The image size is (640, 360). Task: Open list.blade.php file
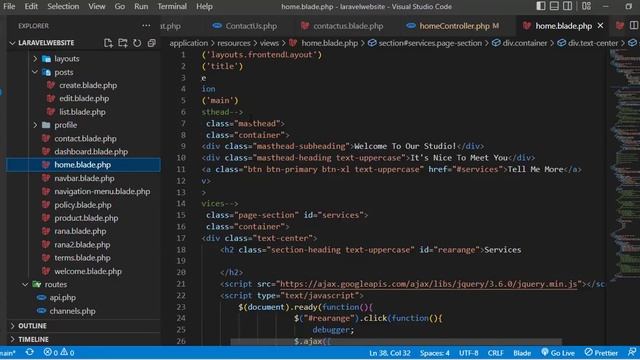82,112
